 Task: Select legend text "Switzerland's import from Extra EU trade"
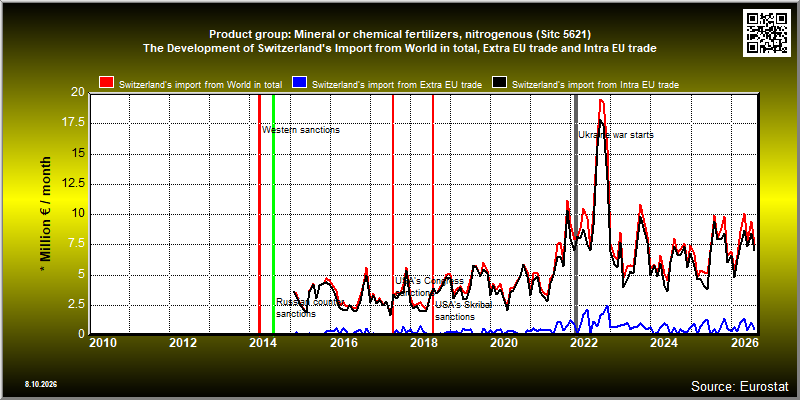click(396, 85)
